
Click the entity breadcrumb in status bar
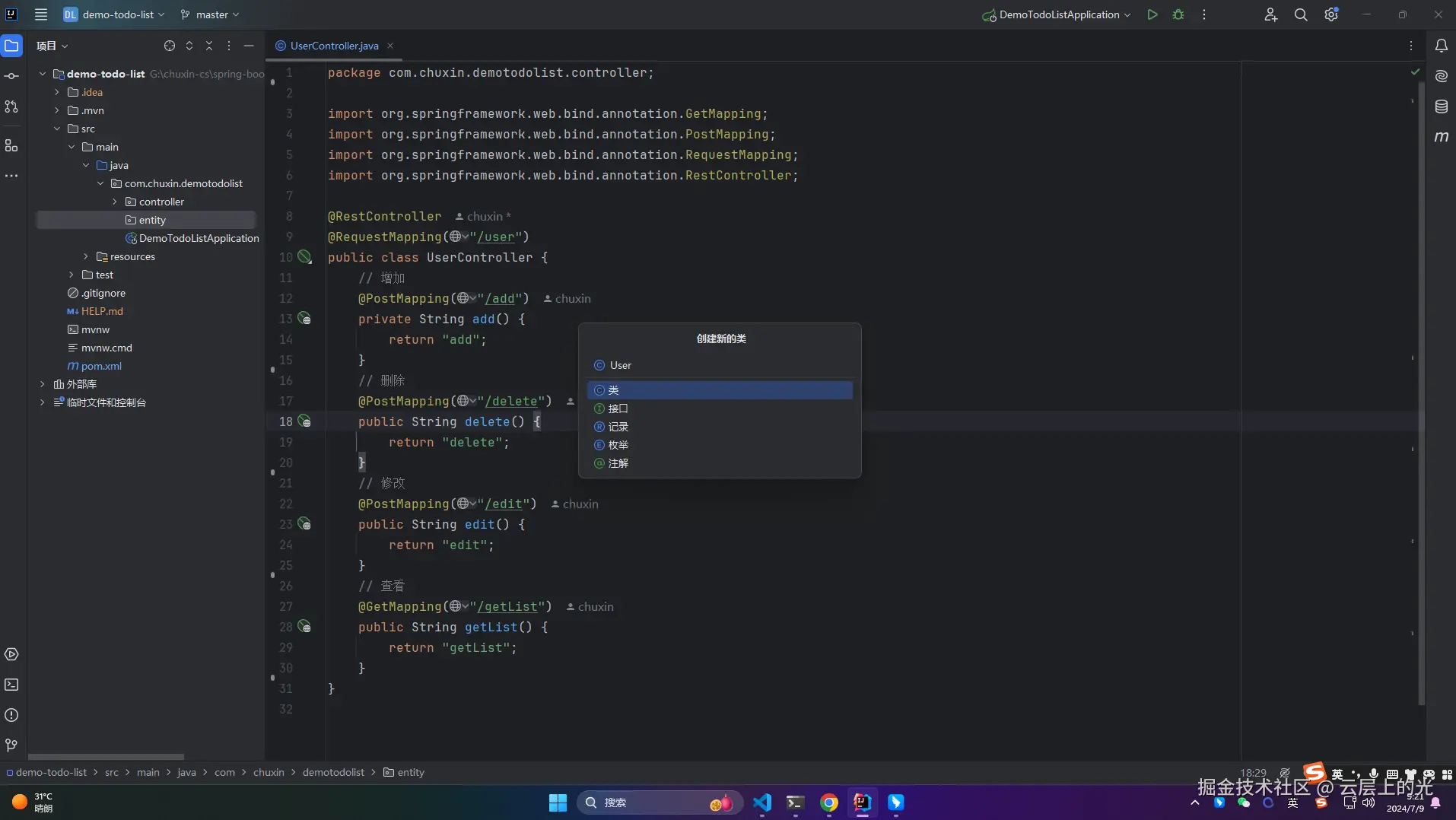click(x=404, y=772)
